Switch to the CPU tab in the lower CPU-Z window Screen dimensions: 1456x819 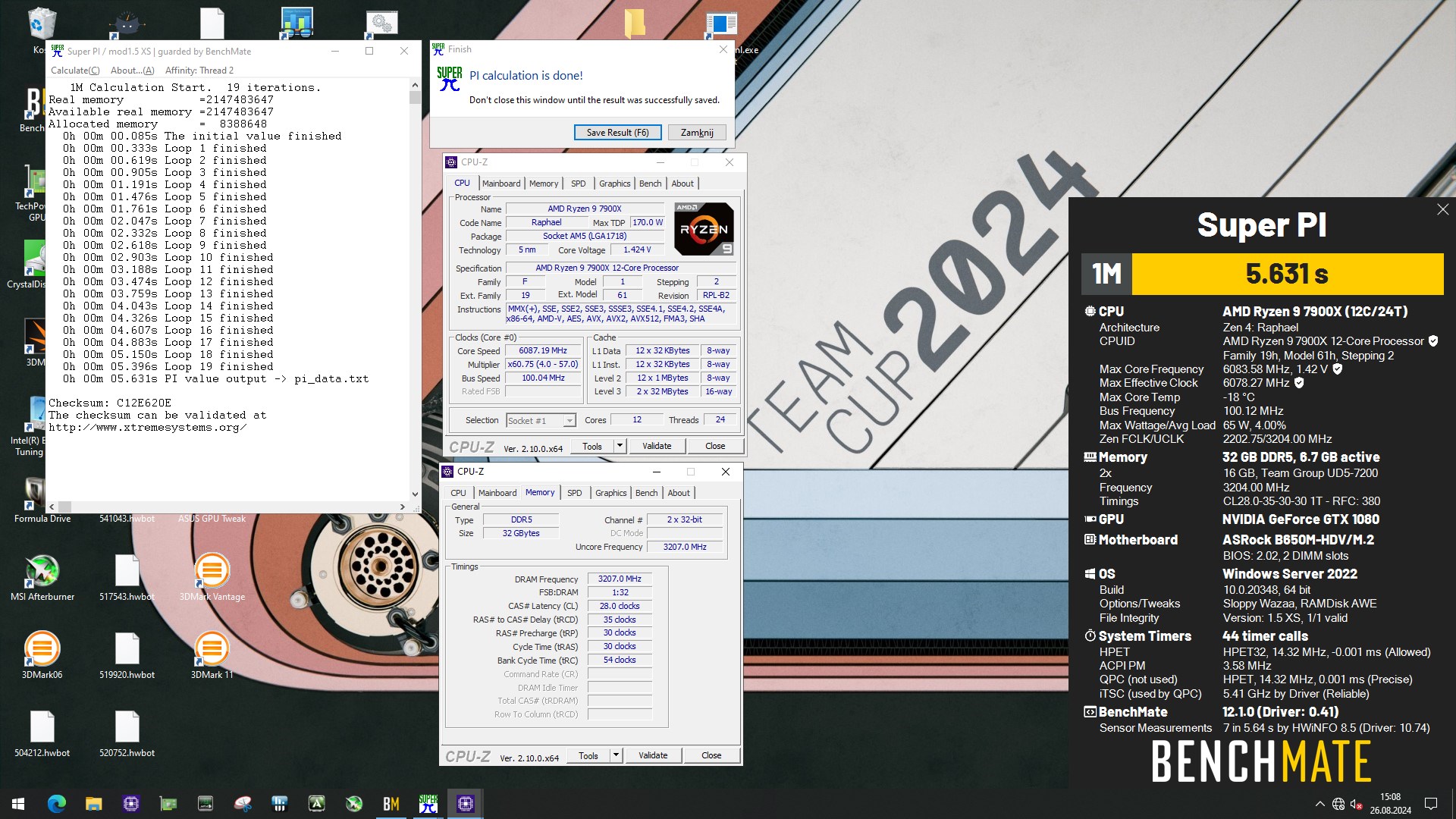459,493
